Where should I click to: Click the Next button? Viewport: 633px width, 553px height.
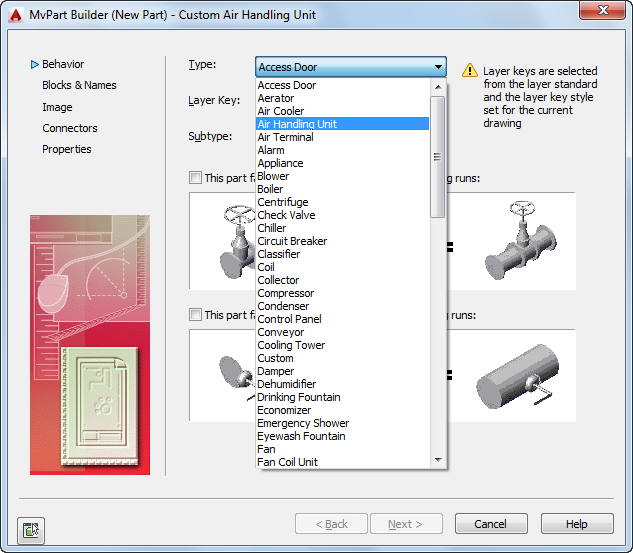click(x=407, y=524)
